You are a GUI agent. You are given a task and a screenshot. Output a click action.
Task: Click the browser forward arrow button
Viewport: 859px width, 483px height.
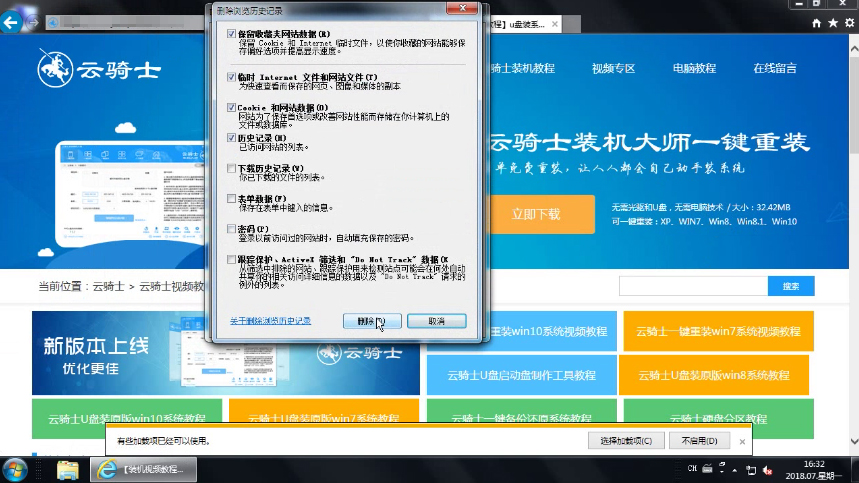point(34,22)
